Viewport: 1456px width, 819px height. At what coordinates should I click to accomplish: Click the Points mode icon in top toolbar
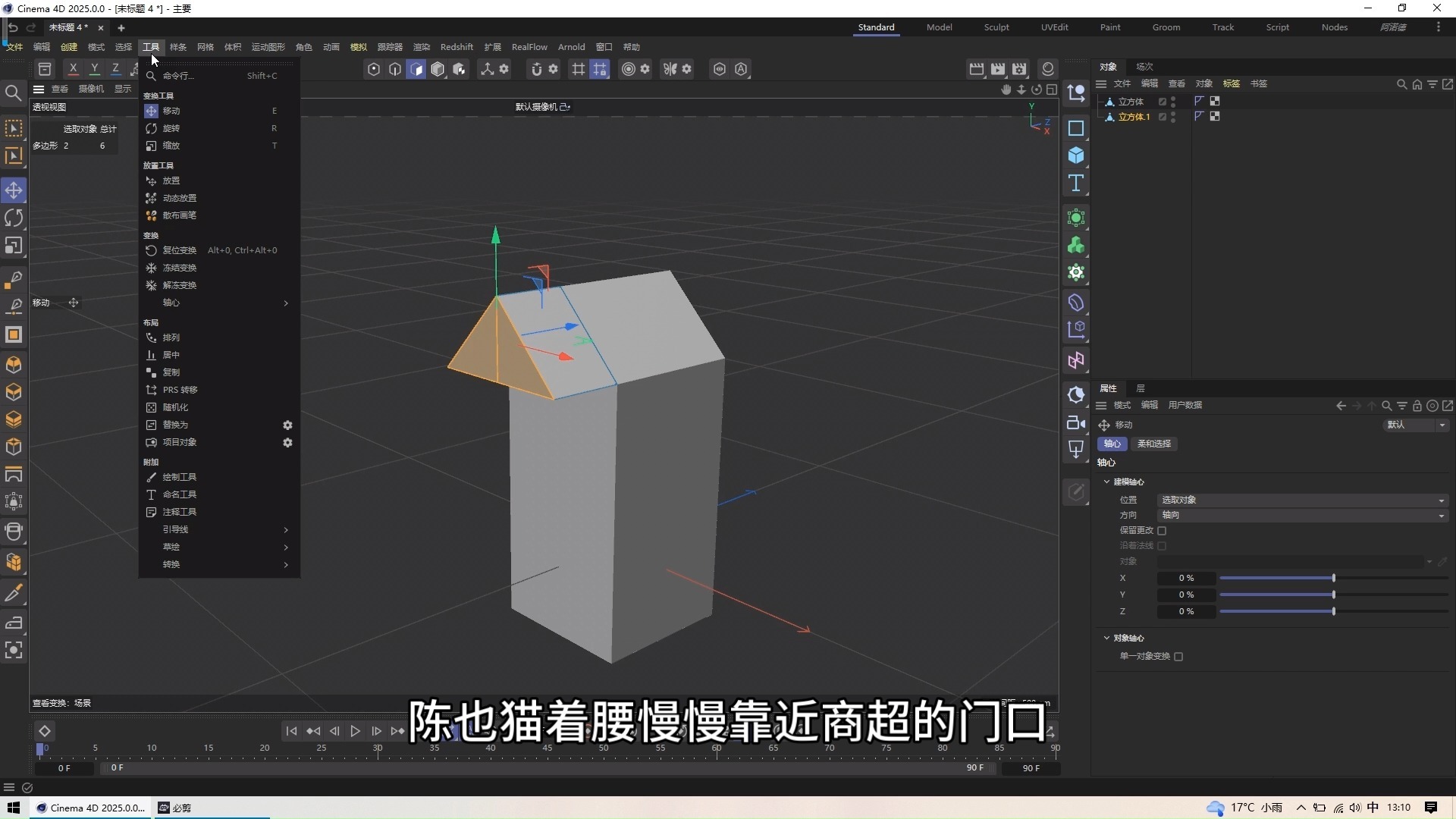click(374, 69)
